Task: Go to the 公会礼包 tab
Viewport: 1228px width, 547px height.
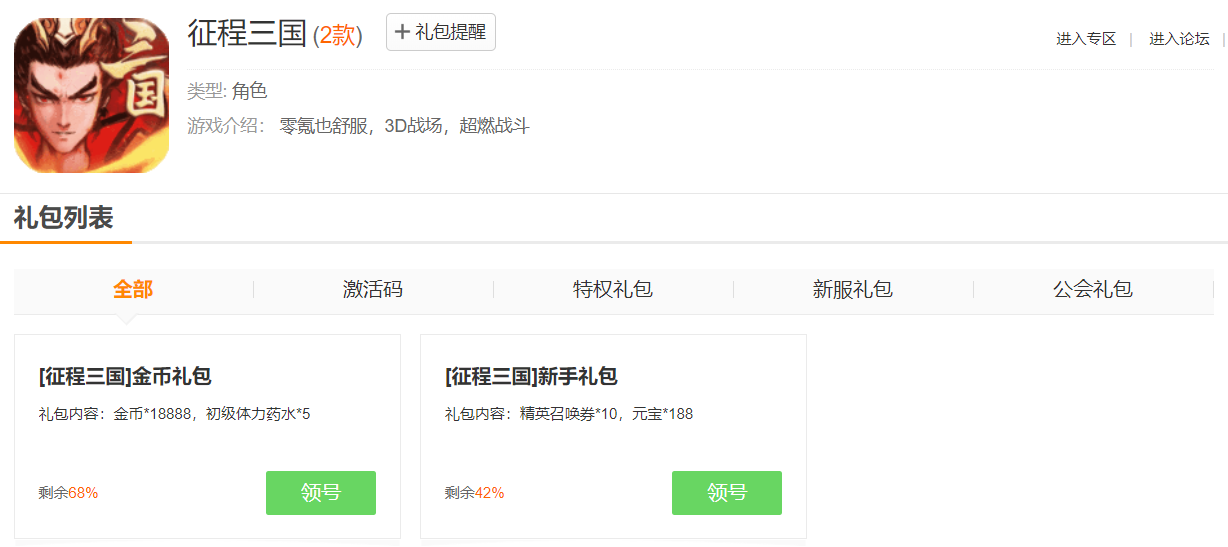Action: [1093, 290]
